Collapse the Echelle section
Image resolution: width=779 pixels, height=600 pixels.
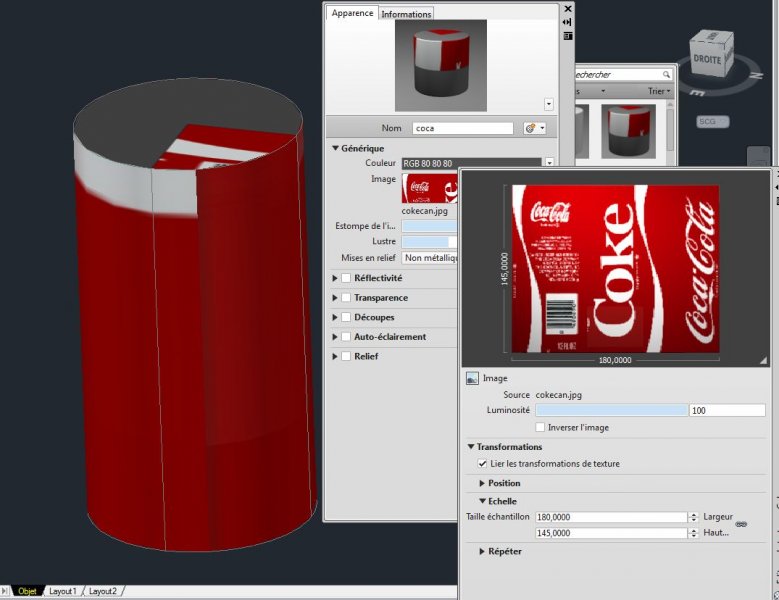tap(482, 501)
